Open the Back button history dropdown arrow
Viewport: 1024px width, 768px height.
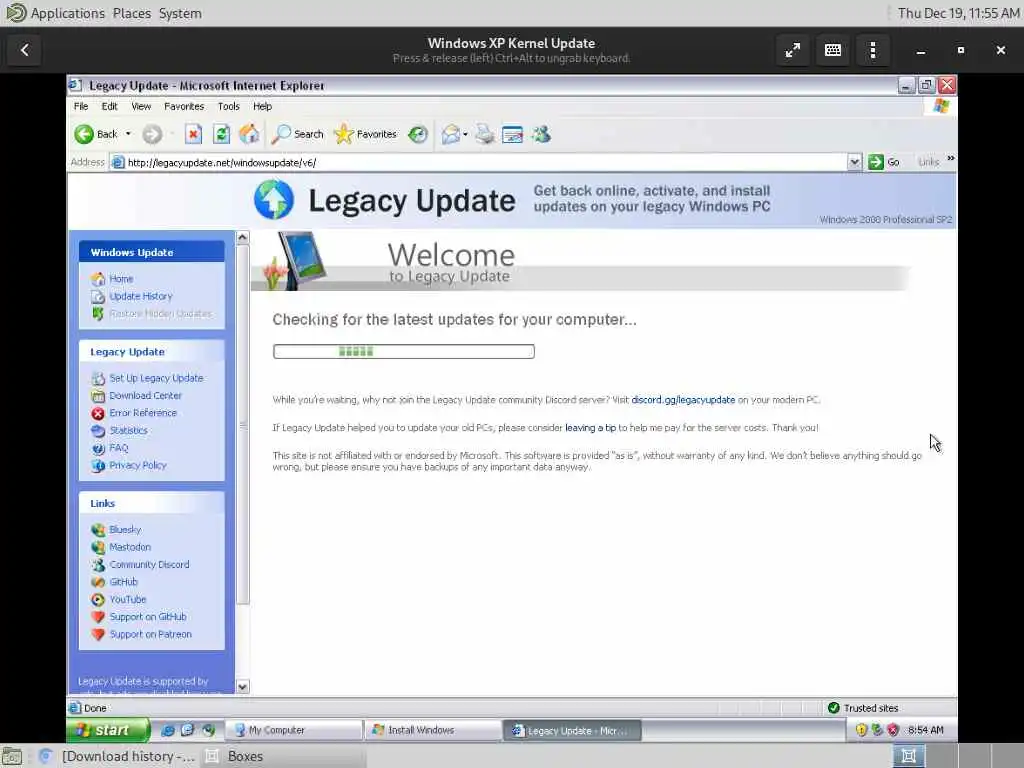(128, 135)
